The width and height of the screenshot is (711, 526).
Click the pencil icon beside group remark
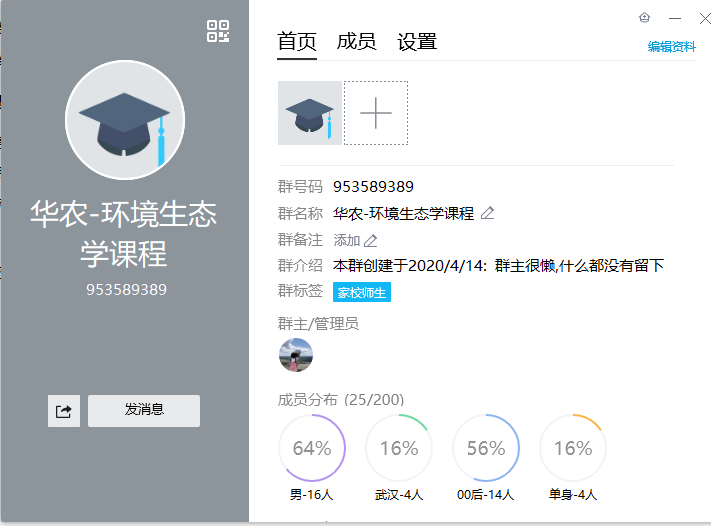(x=371, y=240)
